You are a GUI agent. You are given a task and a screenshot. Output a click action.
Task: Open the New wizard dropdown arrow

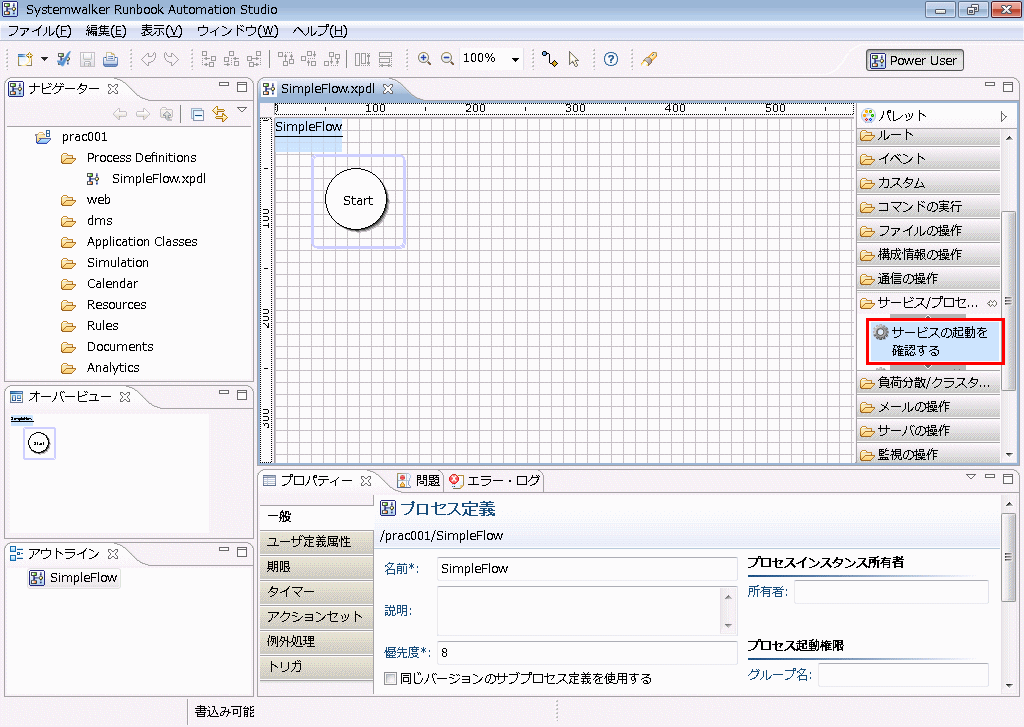[44, 59]
